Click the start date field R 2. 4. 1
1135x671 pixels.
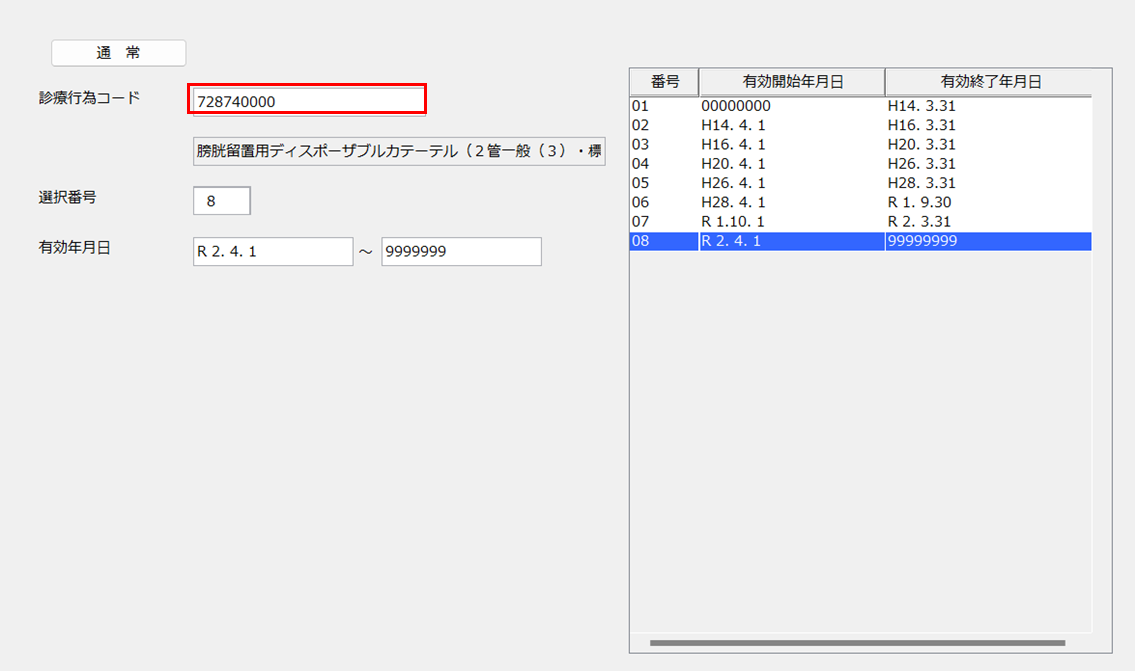(272, 252)
